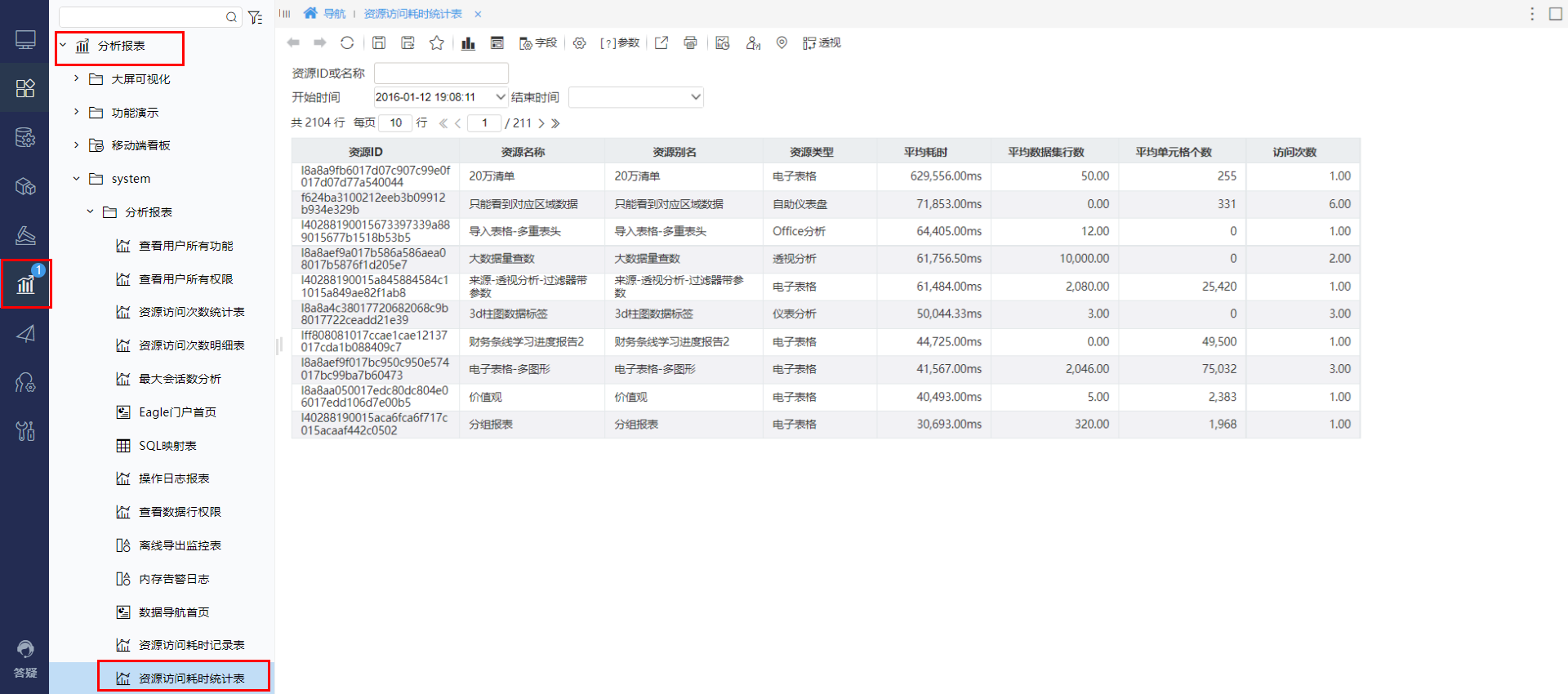Viewport: 1568px width, 694px height.
Task: Switch to the 导航 home tab
Action: pyautogui.click(x=324, y=14)
